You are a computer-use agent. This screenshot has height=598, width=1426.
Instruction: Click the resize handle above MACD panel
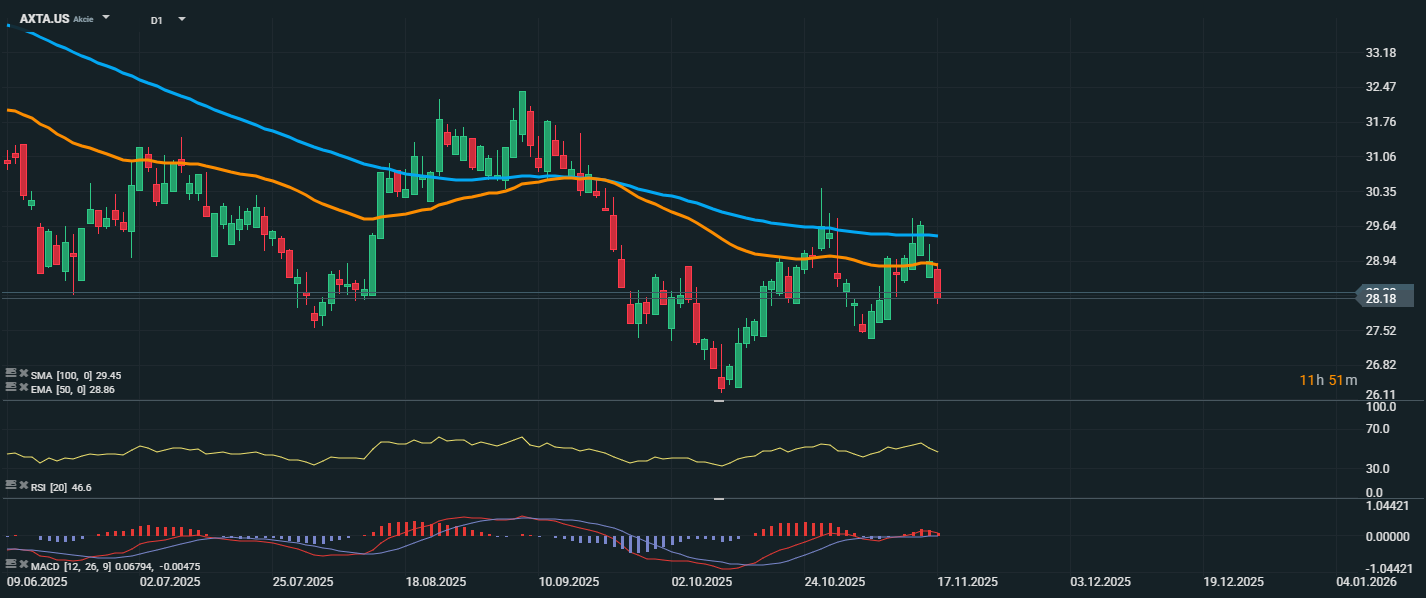click(718, 498)
